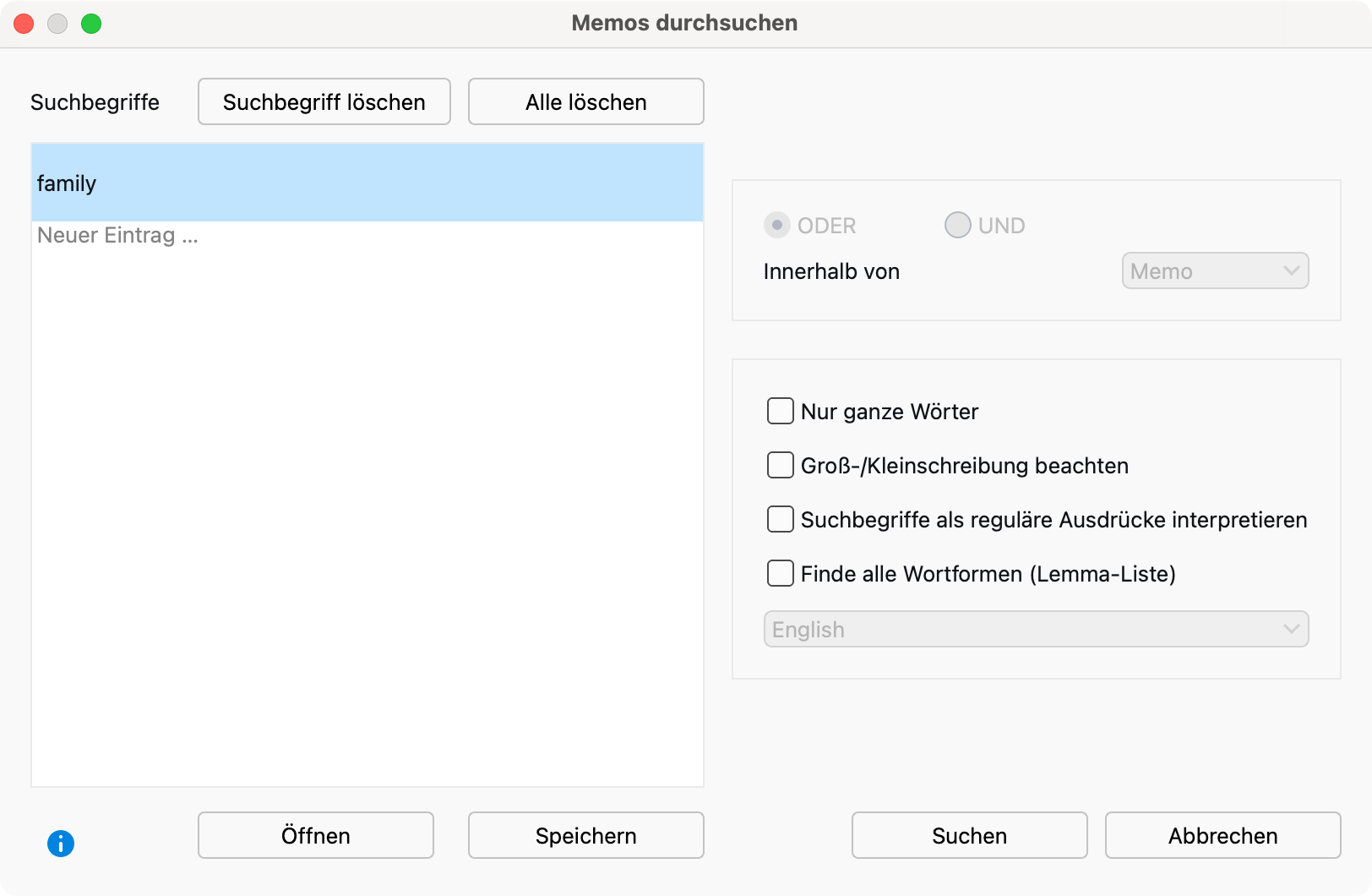Click the Öffnen button
The width and height of the screenshot is (1372, 896).
[x=316, y=835]
